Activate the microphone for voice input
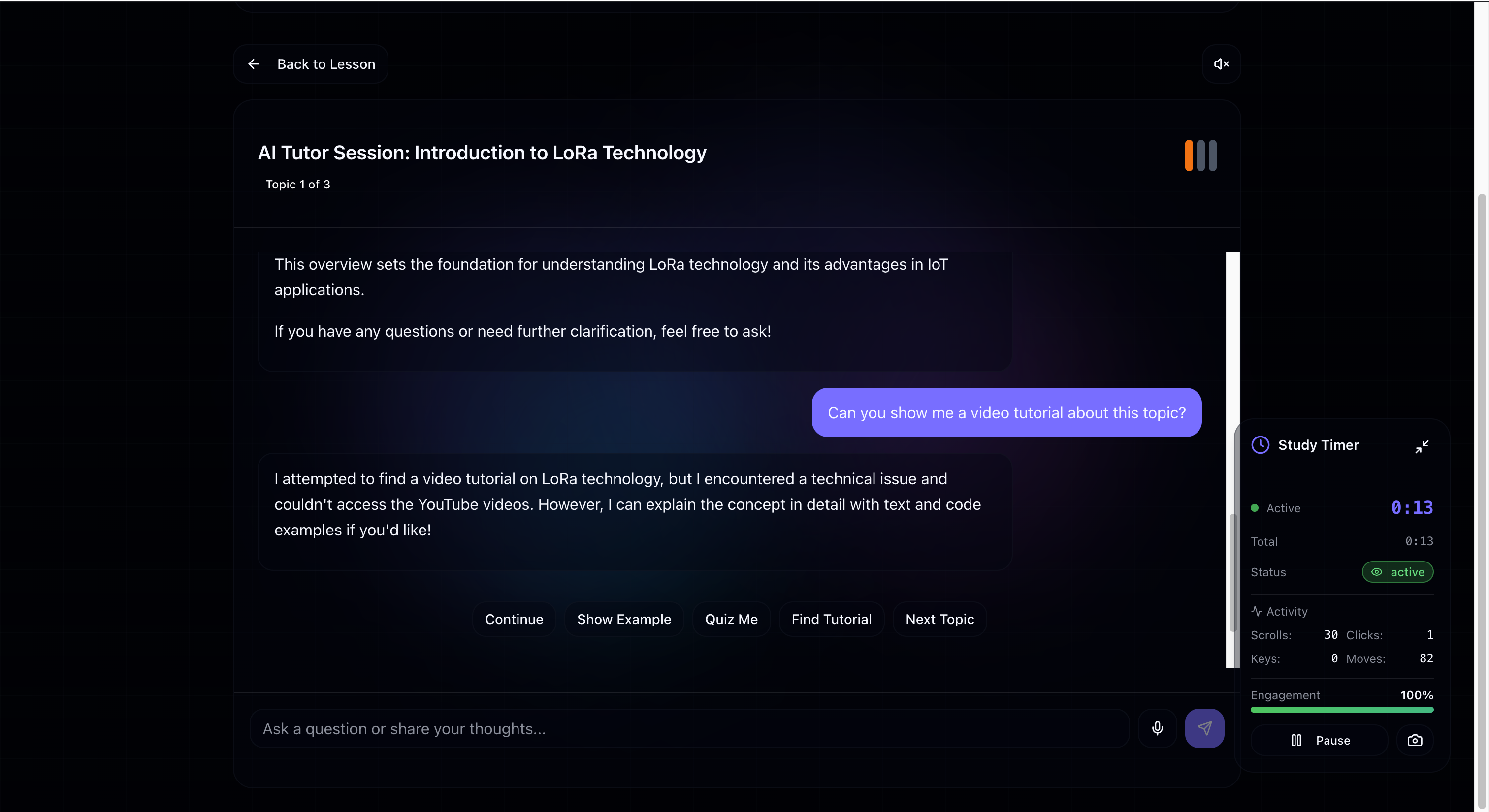The width and height of the screenshot is (1489, 812). point(1157,728)
